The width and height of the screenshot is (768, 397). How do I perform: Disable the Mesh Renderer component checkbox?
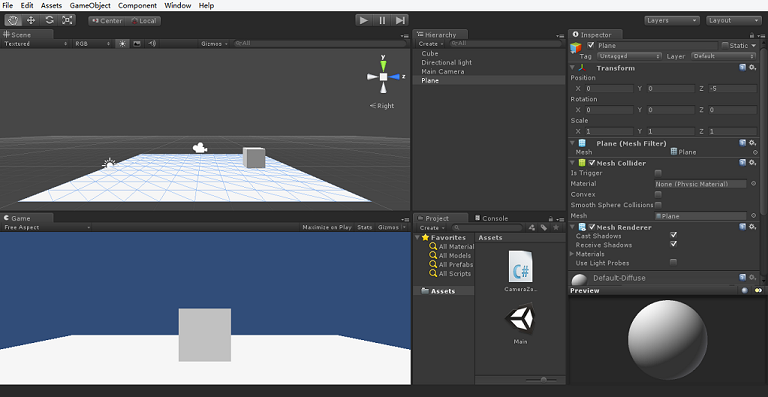(592, 227)
